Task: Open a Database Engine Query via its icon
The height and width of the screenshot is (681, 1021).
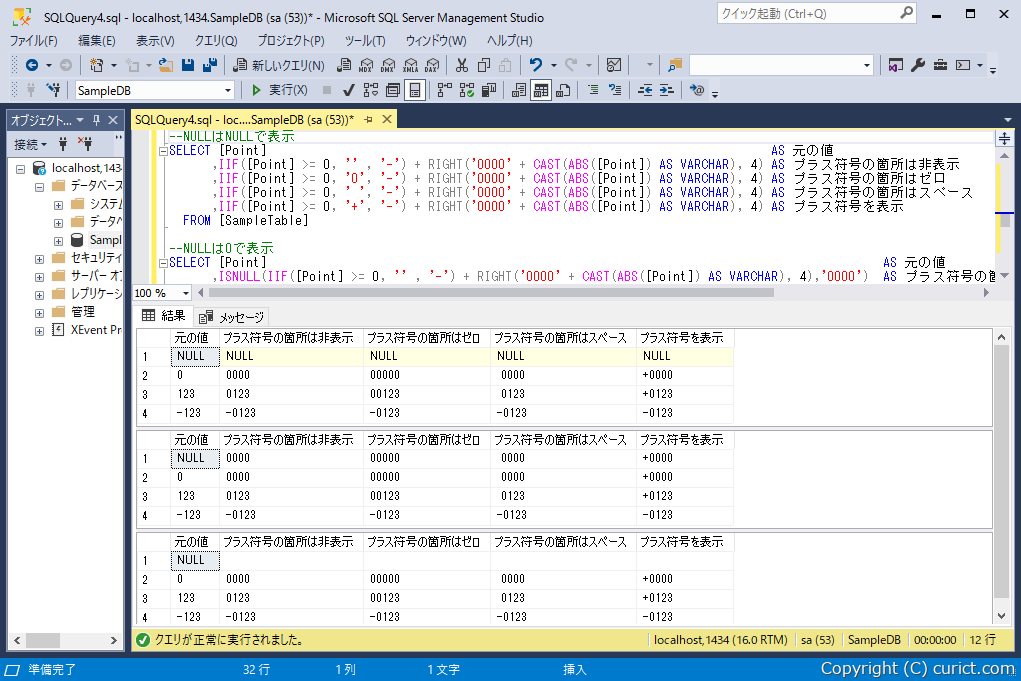Action: 344,65
